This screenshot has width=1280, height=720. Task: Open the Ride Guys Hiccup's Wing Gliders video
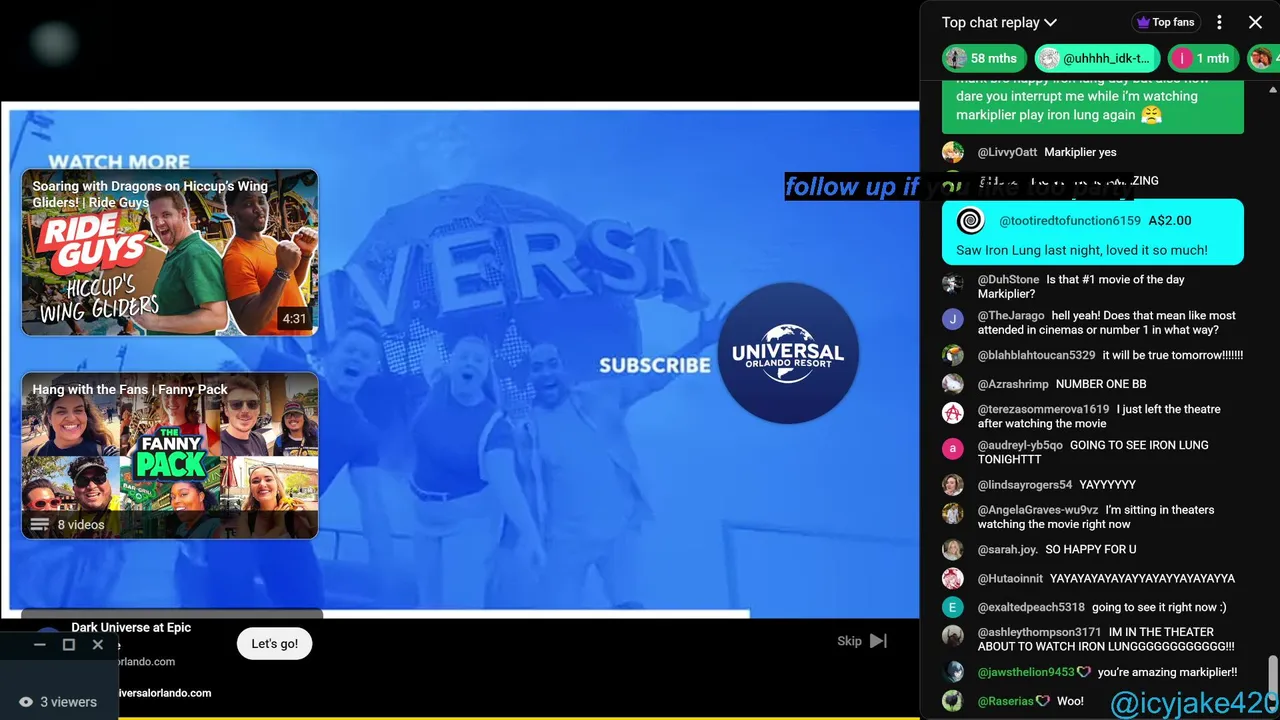point(170,252)
